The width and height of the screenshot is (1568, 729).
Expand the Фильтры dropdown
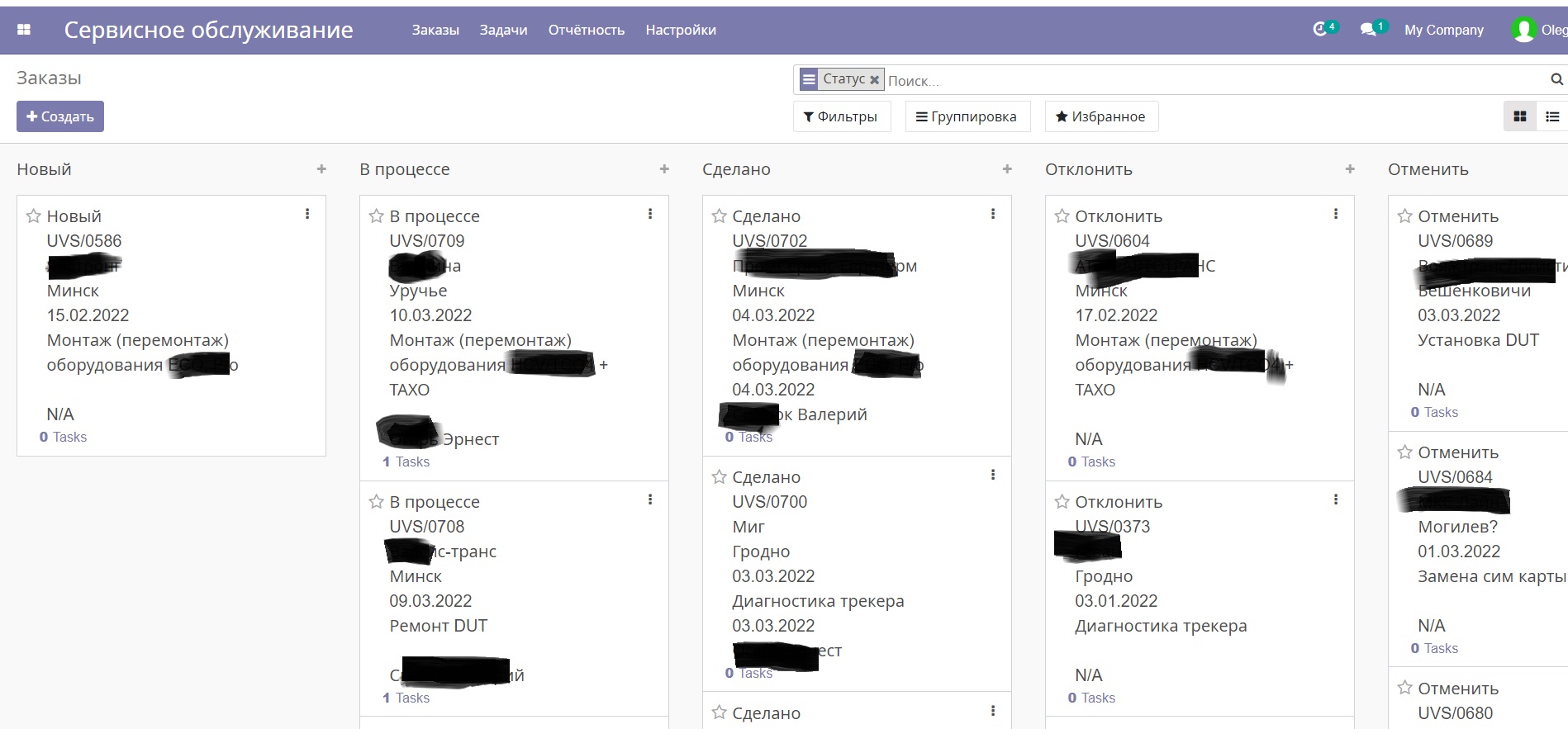(x=841, y=117)
